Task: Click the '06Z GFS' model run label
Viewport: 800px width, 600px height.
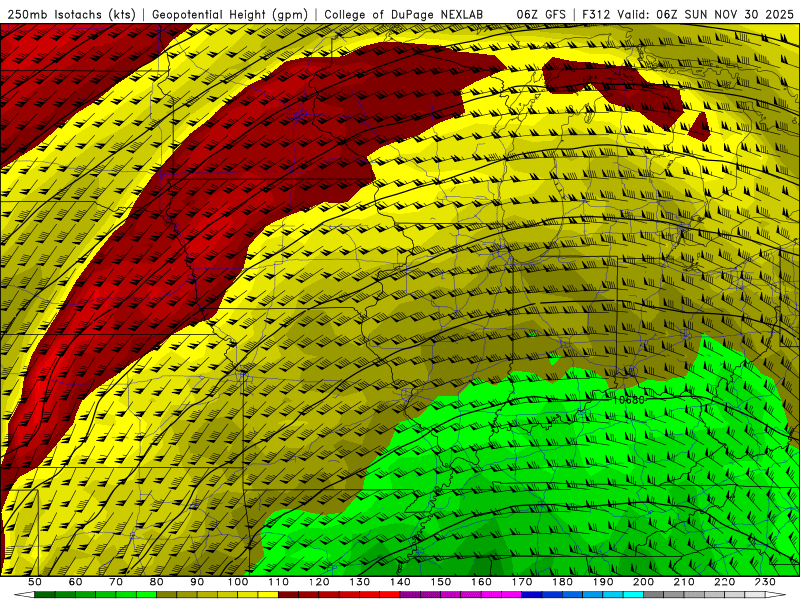Action: [541, 15]
